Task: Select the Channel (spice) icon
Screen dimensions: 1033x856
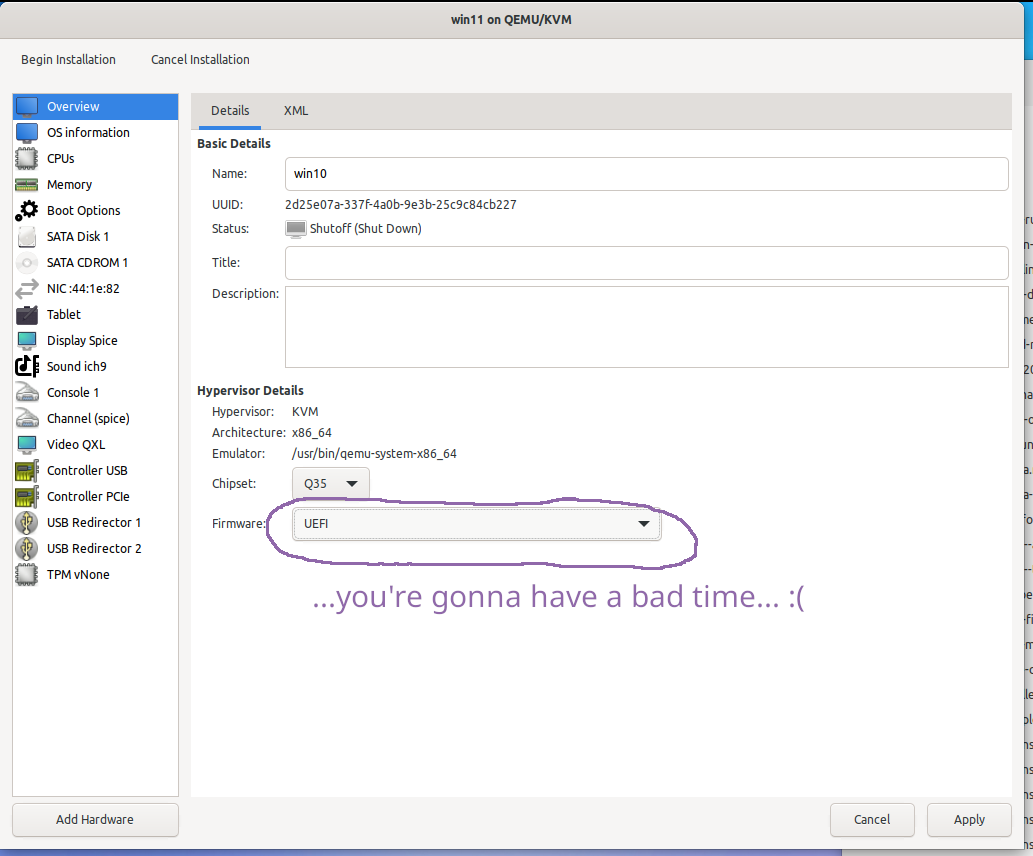Action: pos(27,418)
